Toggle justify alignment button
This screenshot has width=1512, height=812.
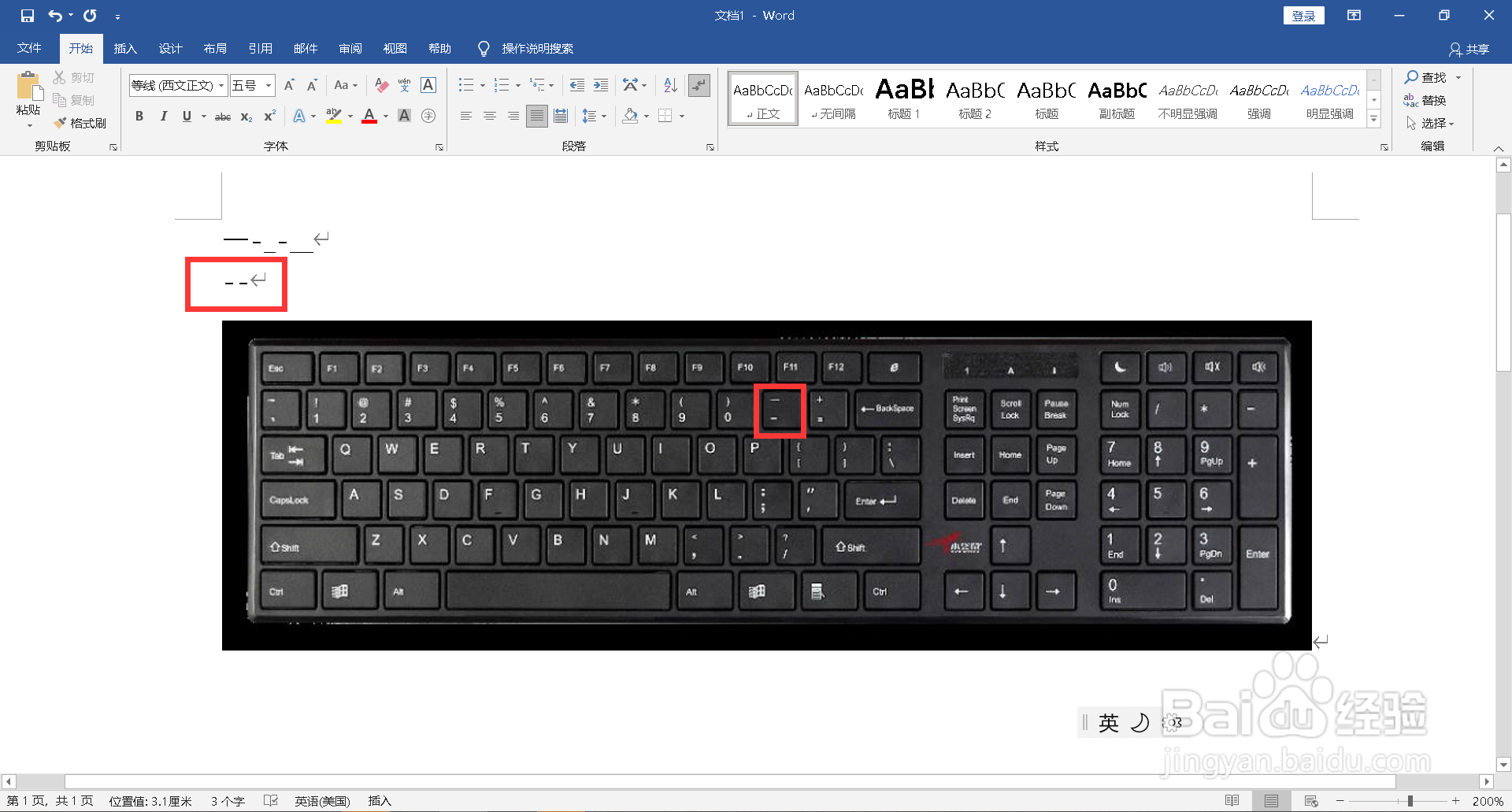tap(537, 117)
